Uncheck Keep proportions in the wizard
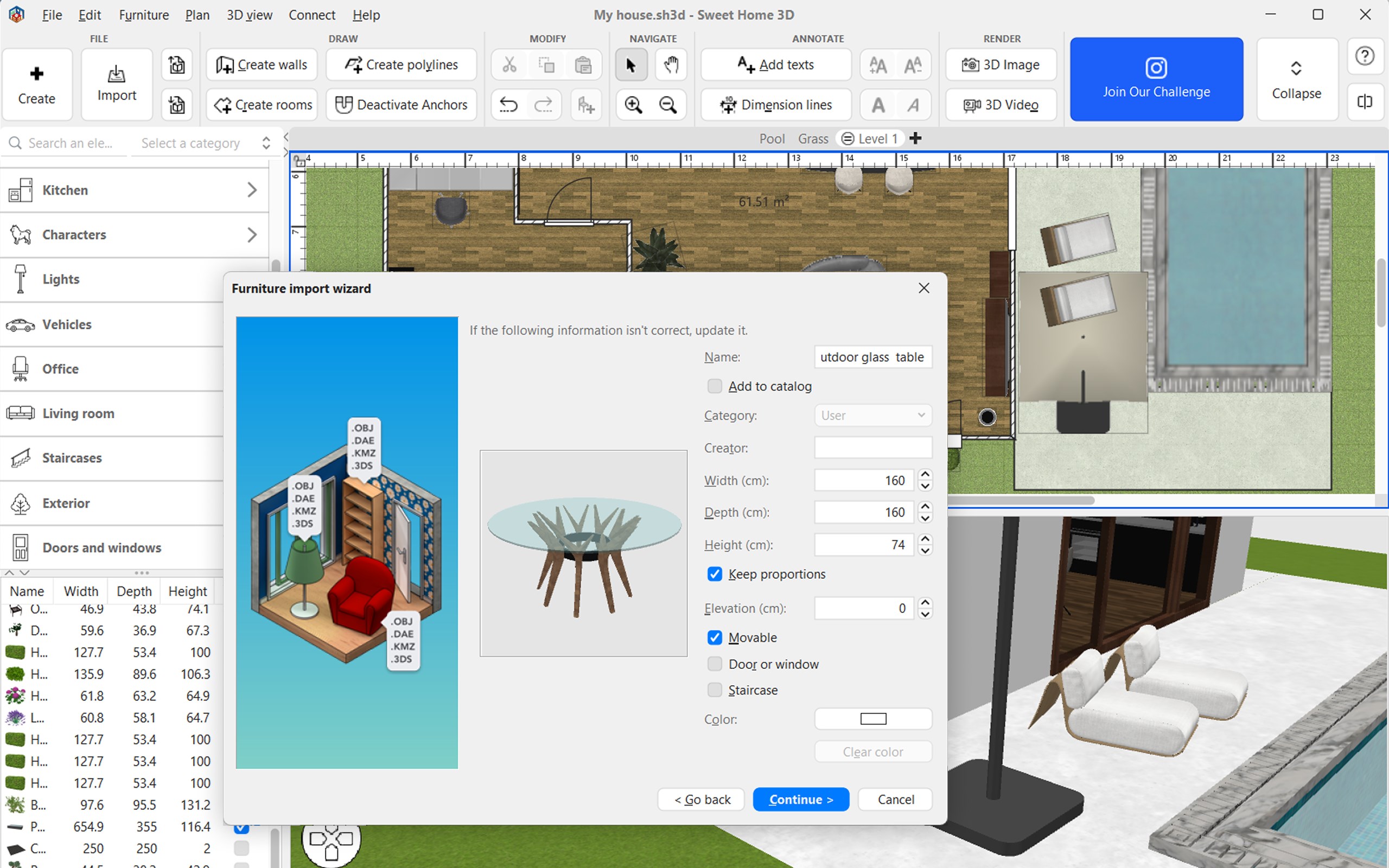This screenshot has height=868, width=1389. pyautogui.click(x=715, y=573)
